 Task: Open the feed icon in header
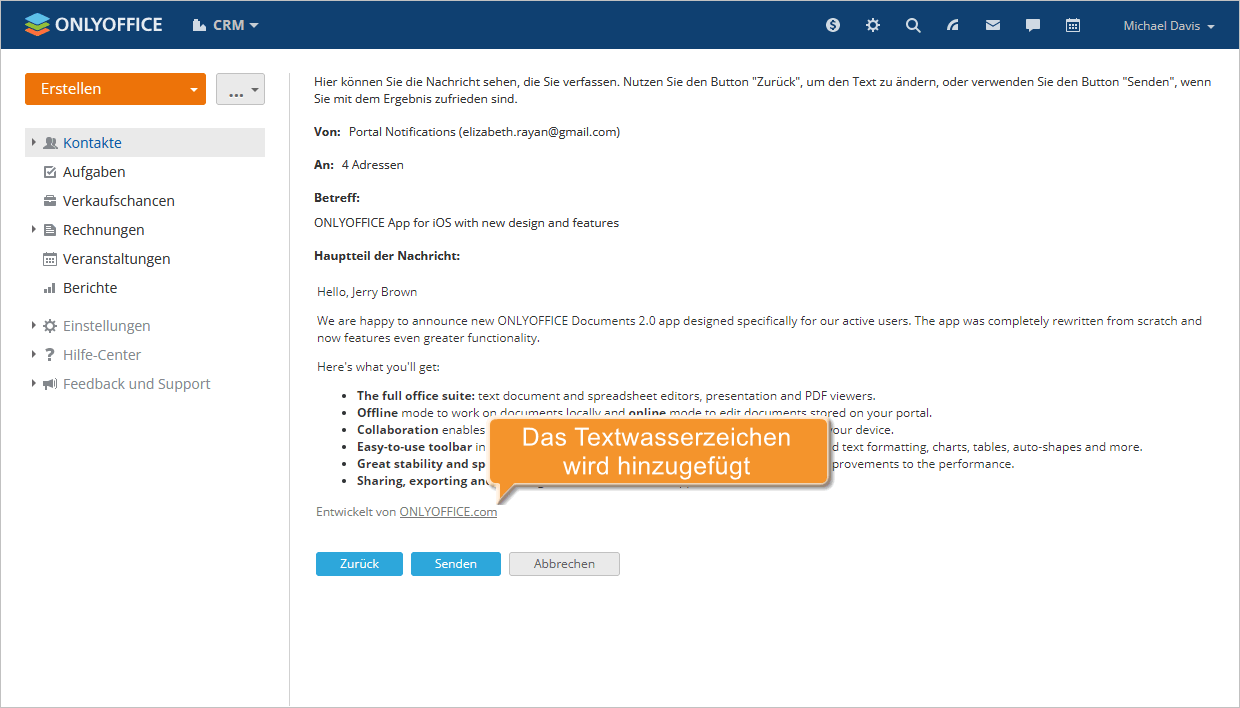[x=953, y=25]
